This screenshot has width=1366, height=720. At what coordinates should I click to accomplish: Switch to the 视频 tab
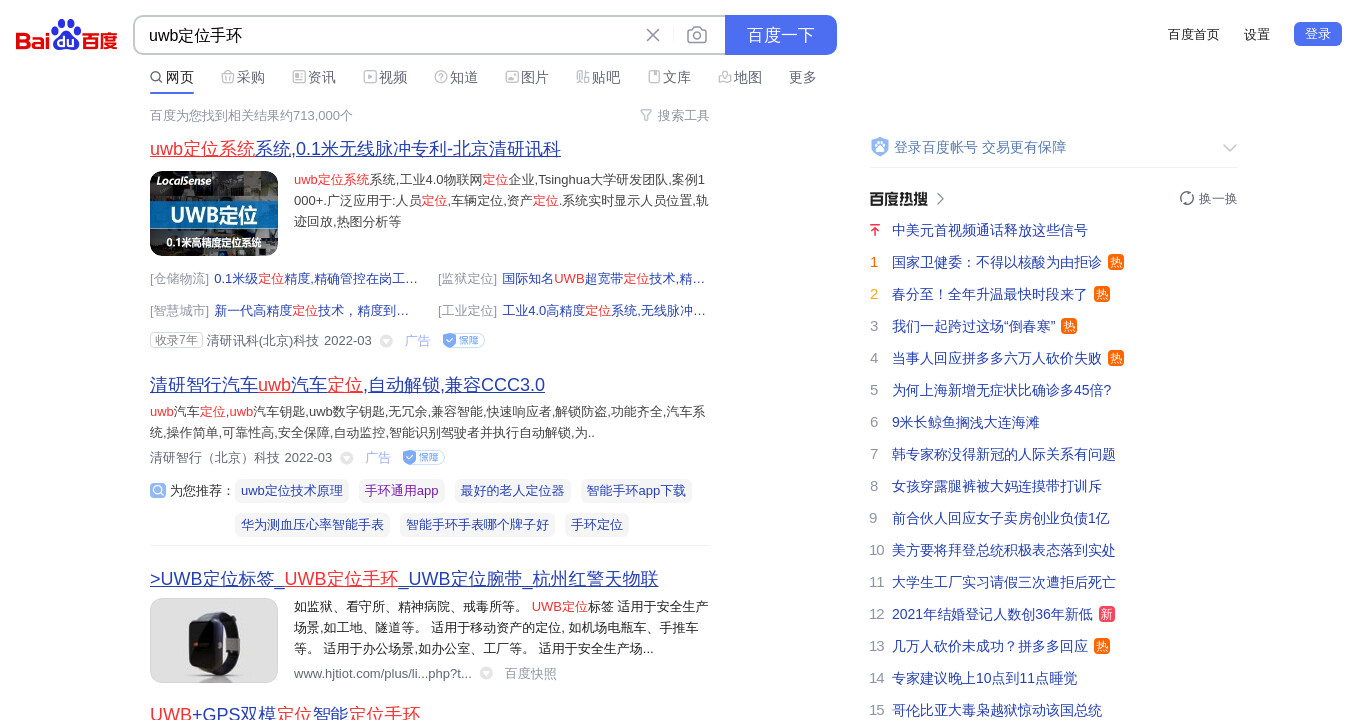[385, 77]
